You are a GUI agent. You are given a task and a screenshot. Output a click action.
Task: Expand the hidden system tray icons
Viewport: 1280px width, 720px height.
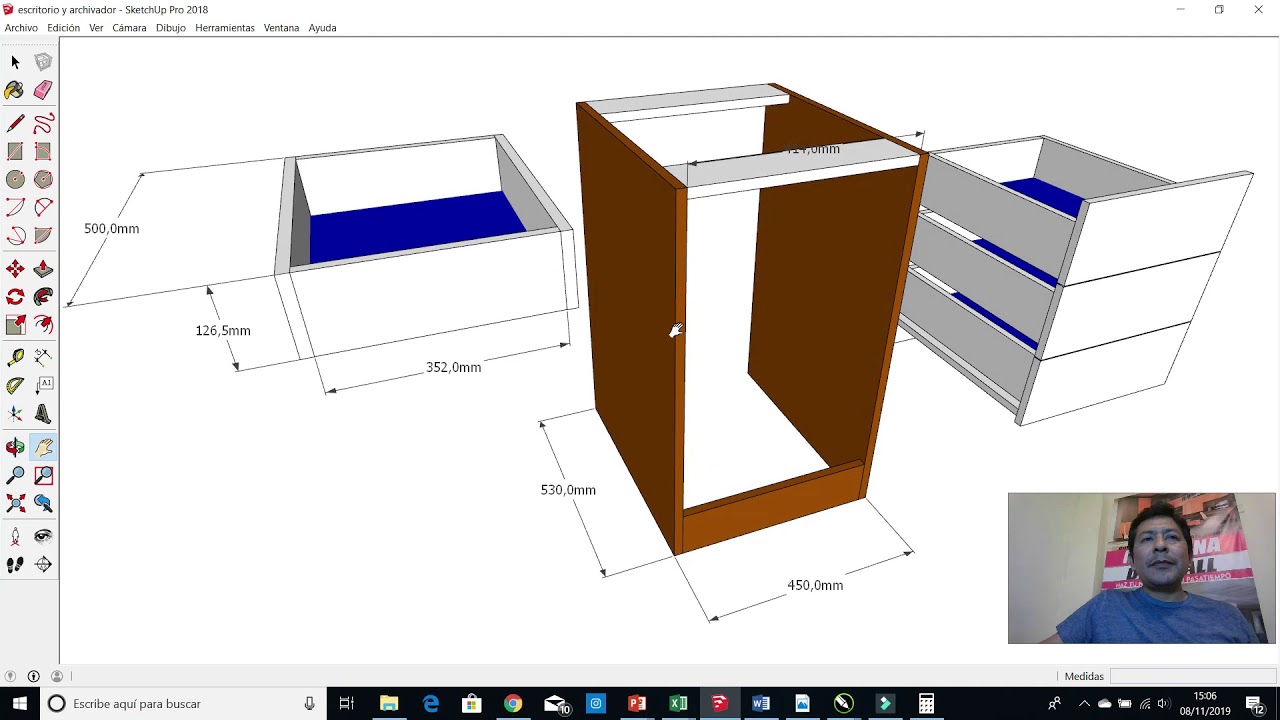[x=1084, y=704]
